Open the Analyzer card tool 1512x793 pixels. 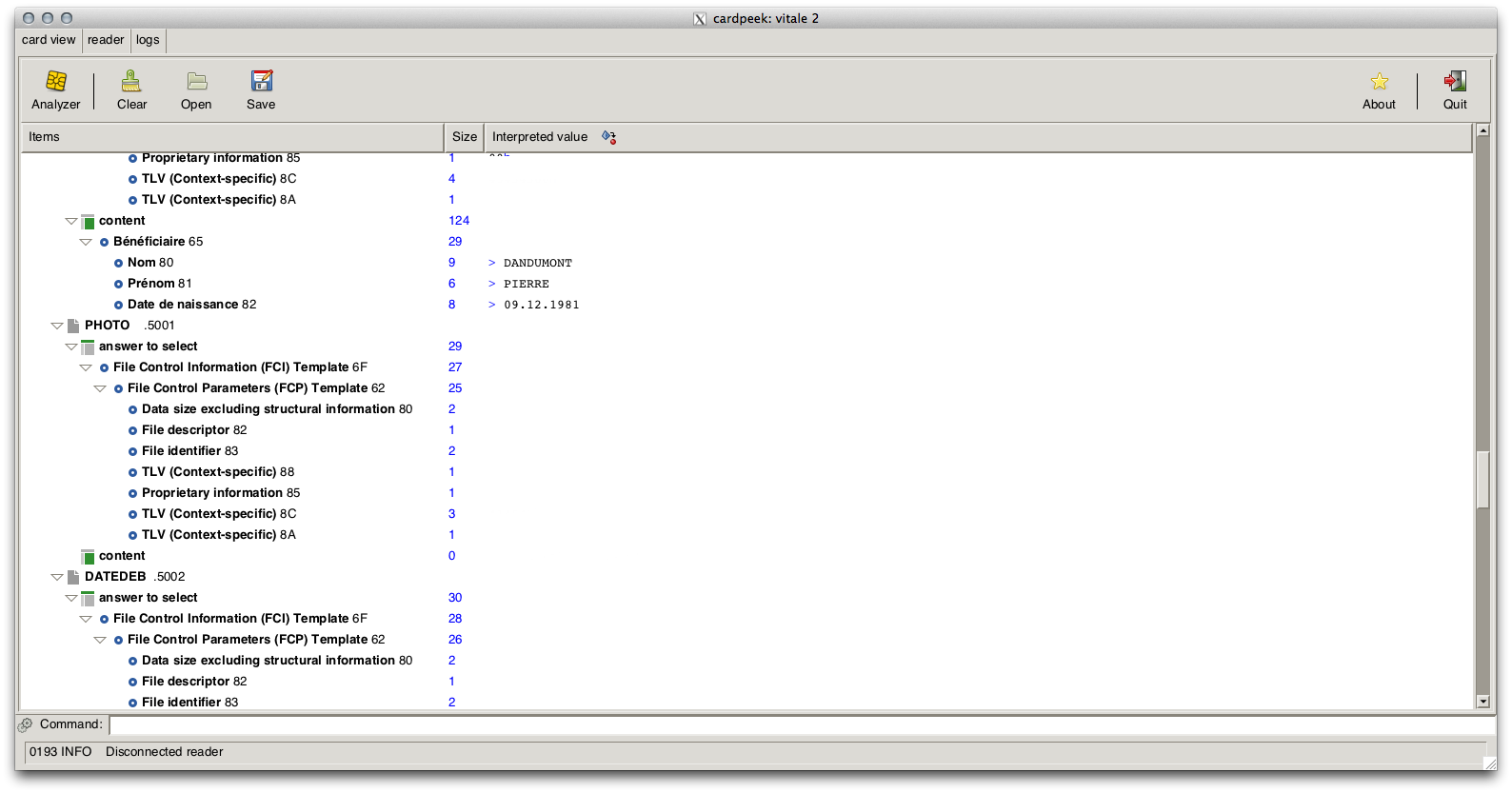click(x=56, y=83)
